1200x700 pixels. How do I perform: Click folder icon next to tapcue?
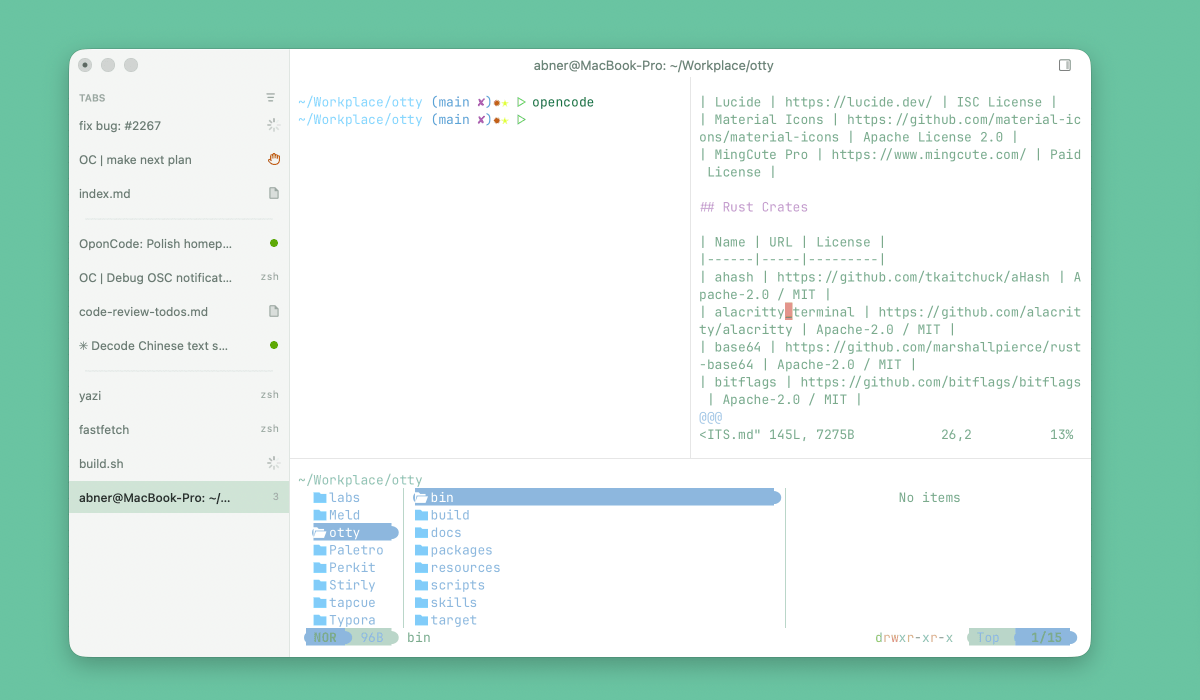click(x=320, y=603)
